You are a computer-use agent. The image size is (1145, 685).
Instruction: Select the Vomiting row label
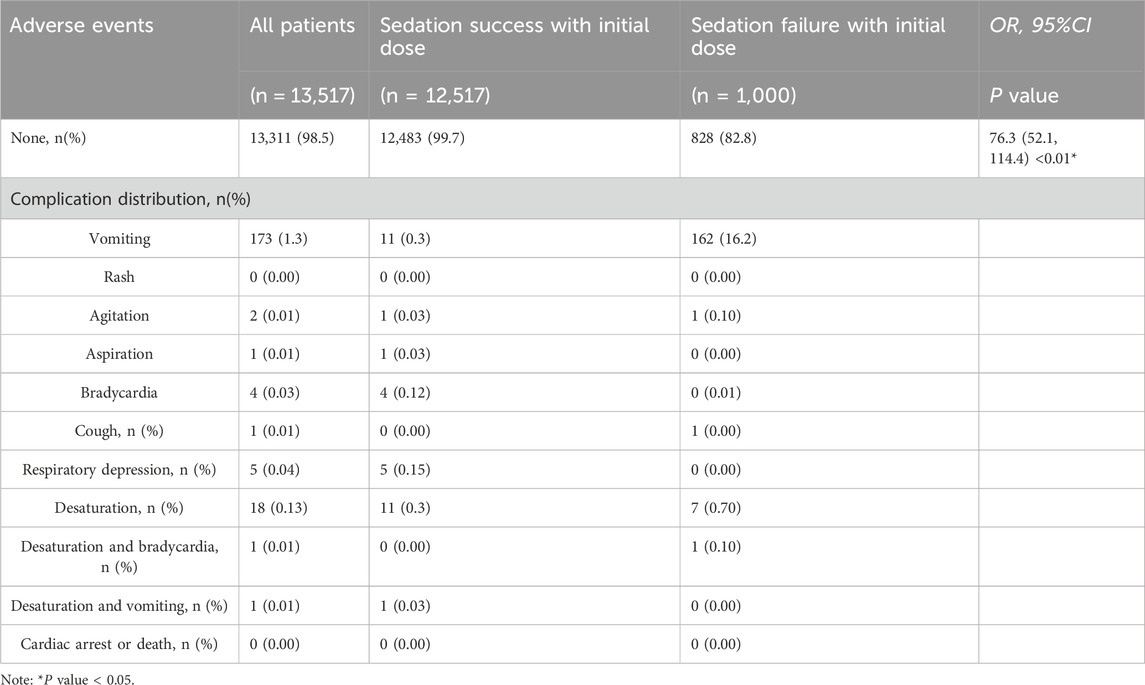point(120,239)
